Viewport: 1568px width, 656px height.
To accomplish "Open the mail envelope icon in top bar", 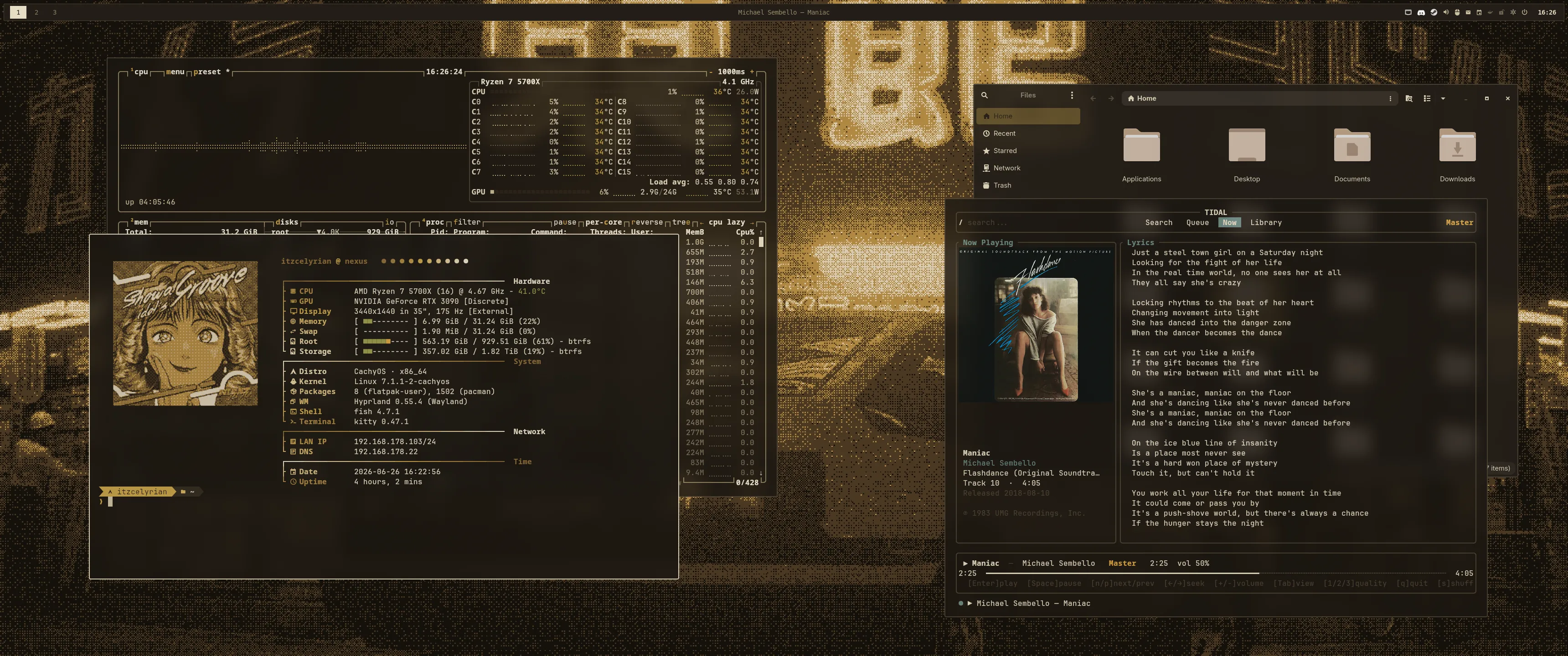I will [1468, 12].
